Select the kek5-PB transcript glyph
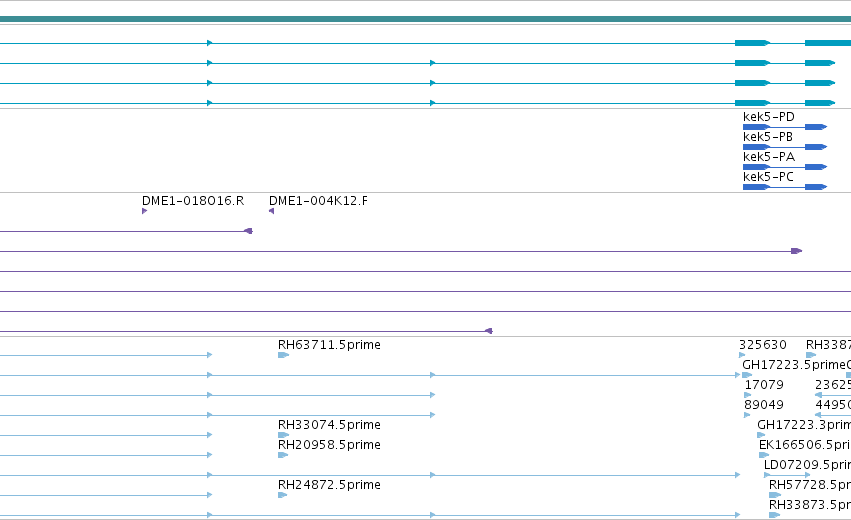The image size is (851, 520). (785, 147)
